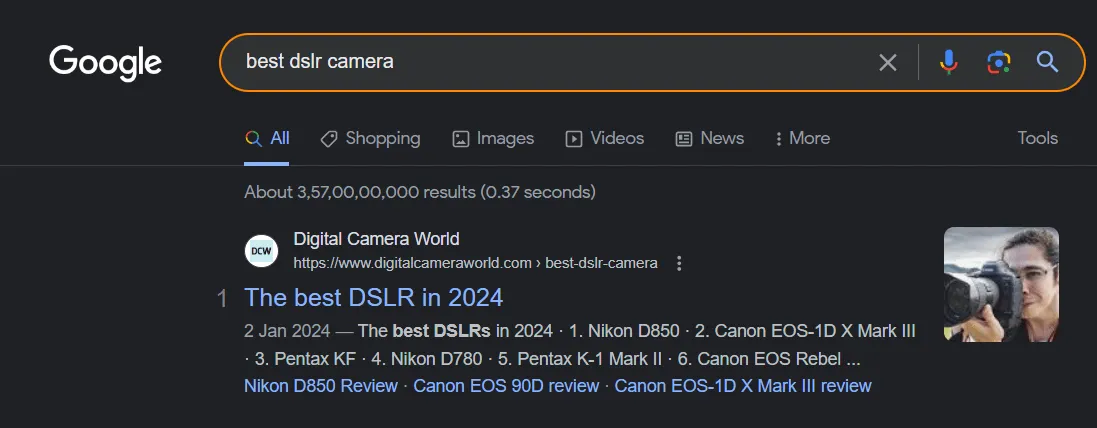Switch to the News tab
The image size is (1097, 428).
709,138
